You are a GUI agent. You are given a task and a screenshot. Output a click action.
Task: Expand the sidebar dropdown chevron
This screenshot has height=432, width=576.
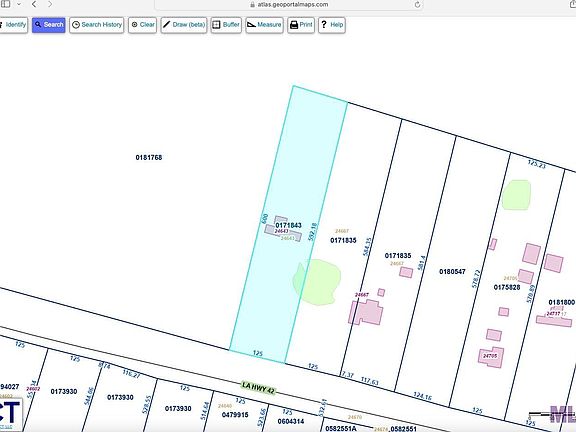[19, 4]
